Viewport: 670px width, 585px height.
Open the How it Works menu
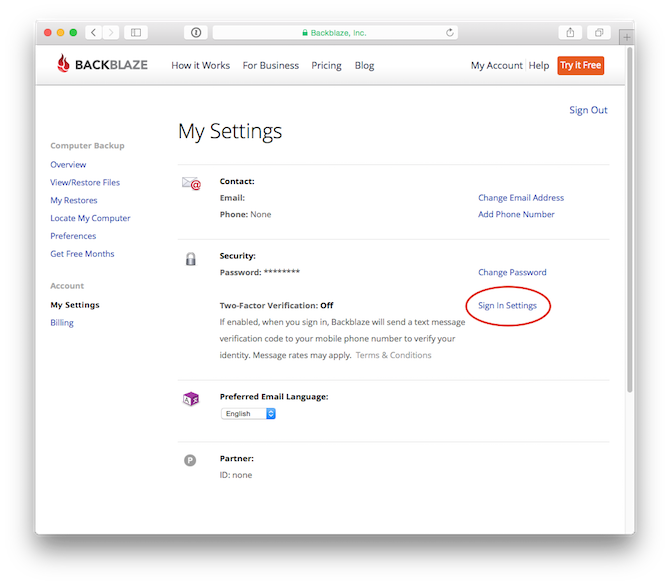pyautogui.click(x=200, y=66)
